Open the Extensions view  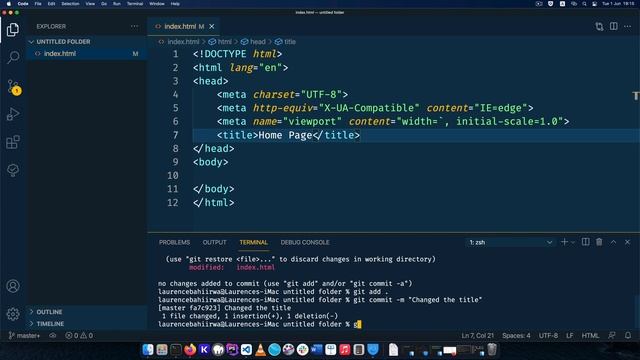click(13, 142)
